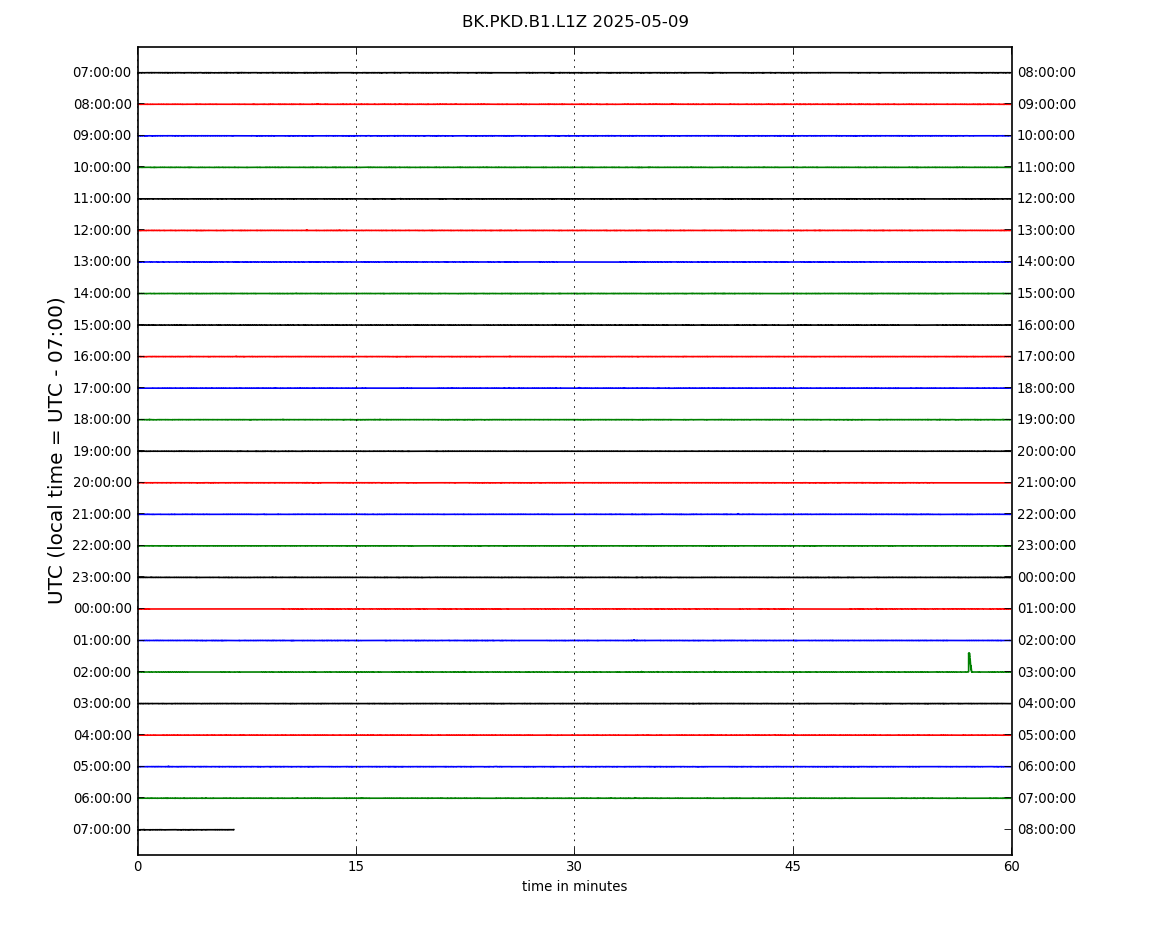Click right-axis end time label 14:00:00

tap(1047, 262)
